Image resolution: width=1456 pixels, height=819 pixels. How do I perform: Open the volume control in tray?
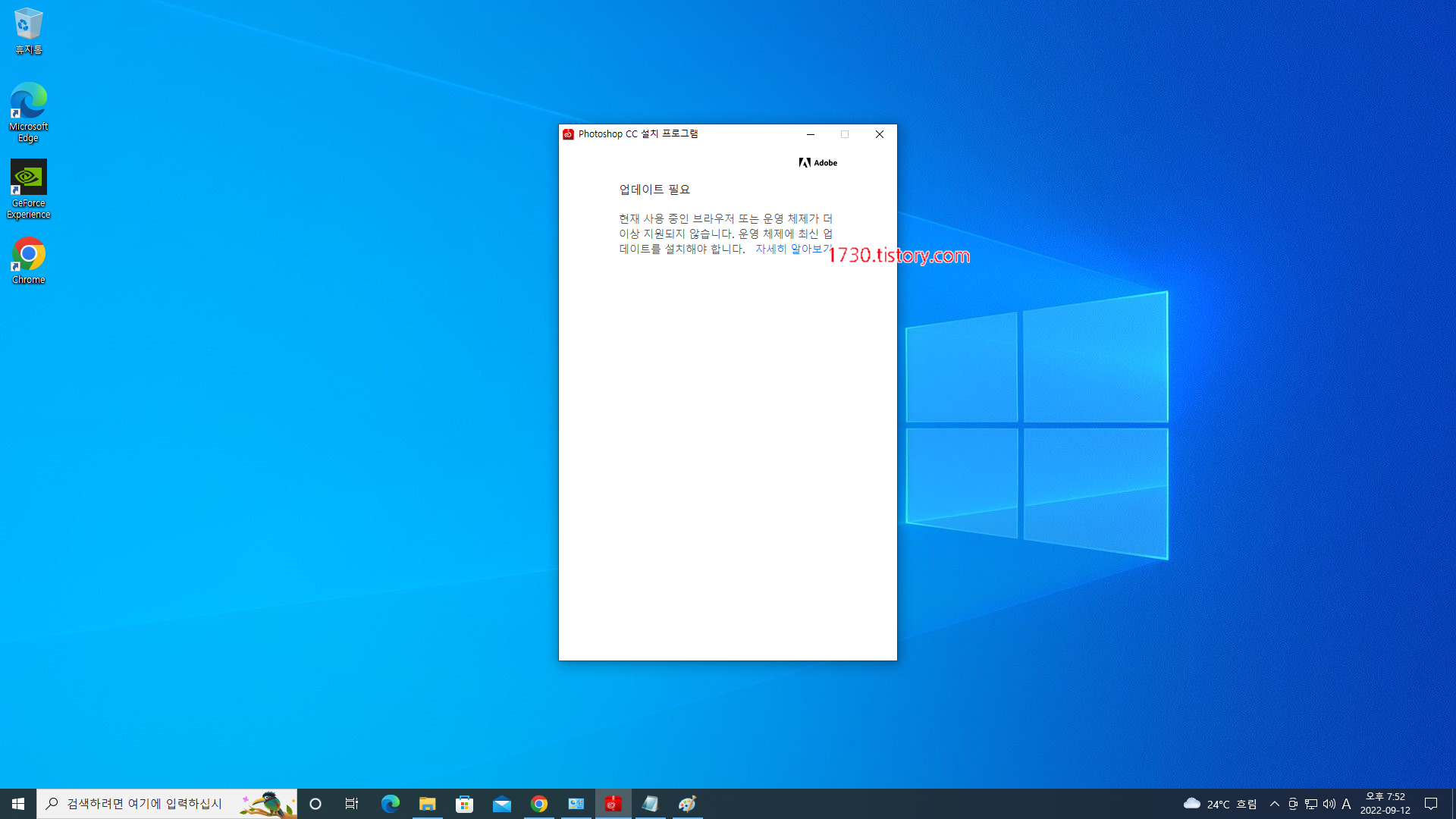click(1329, 804)
